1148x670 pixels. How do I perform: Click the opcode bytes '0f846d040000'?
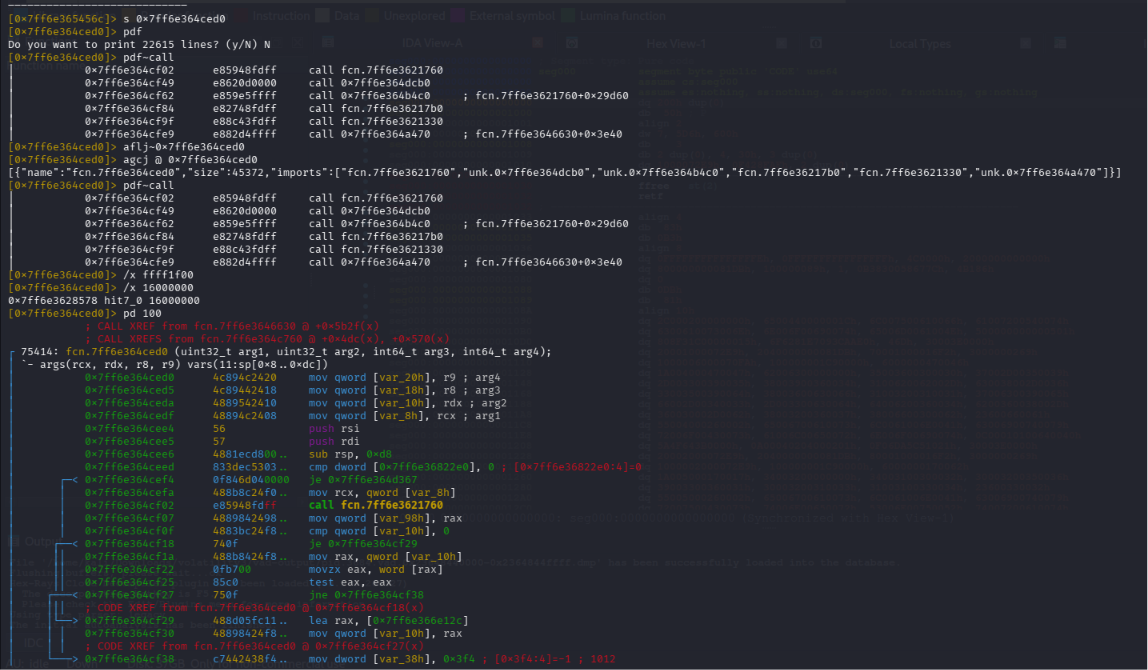click(x=251, y=480)
